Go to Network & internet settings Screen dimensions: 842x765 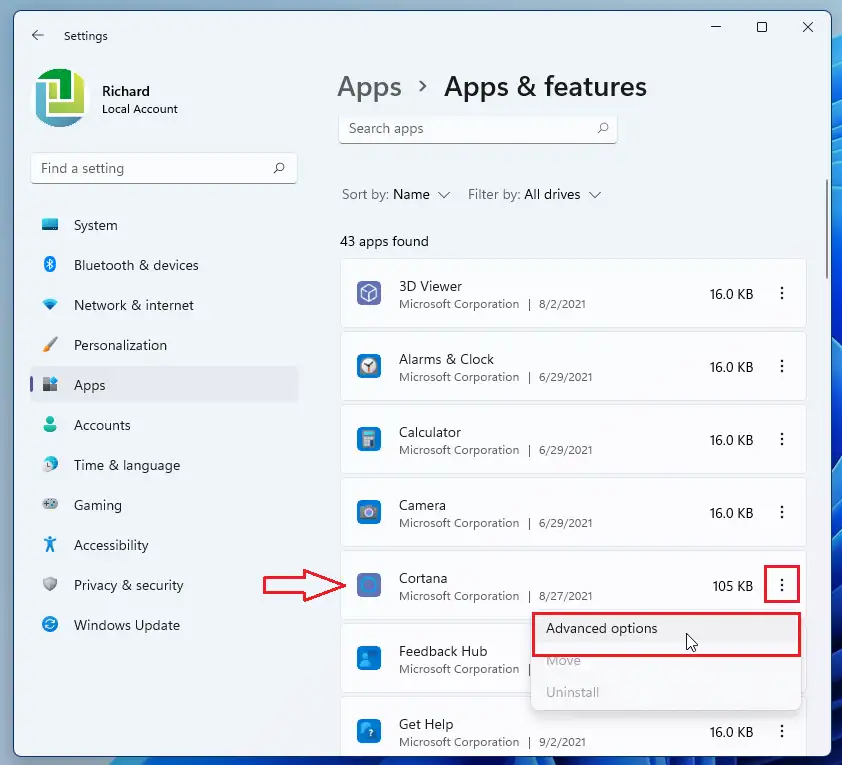point(164,305)
